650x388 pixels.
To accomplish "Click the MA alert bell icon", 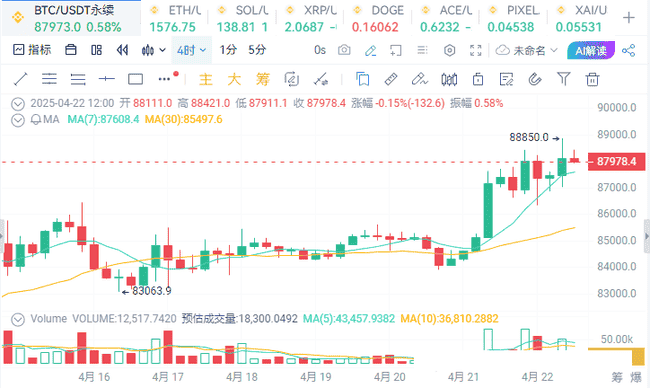I will click(36, 120).
